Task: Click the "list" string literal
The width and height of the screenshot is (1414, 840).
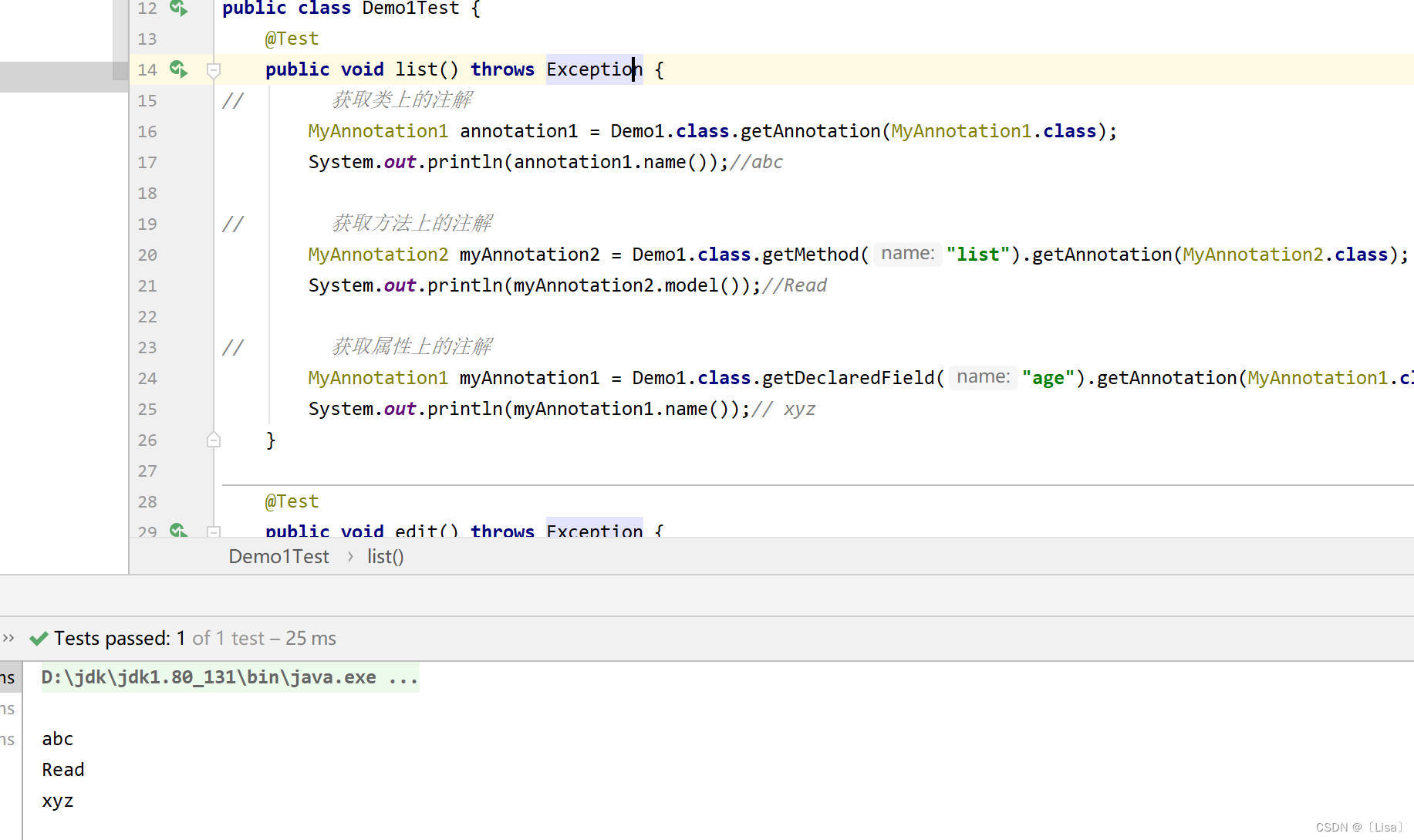Action: coord(977,255)
